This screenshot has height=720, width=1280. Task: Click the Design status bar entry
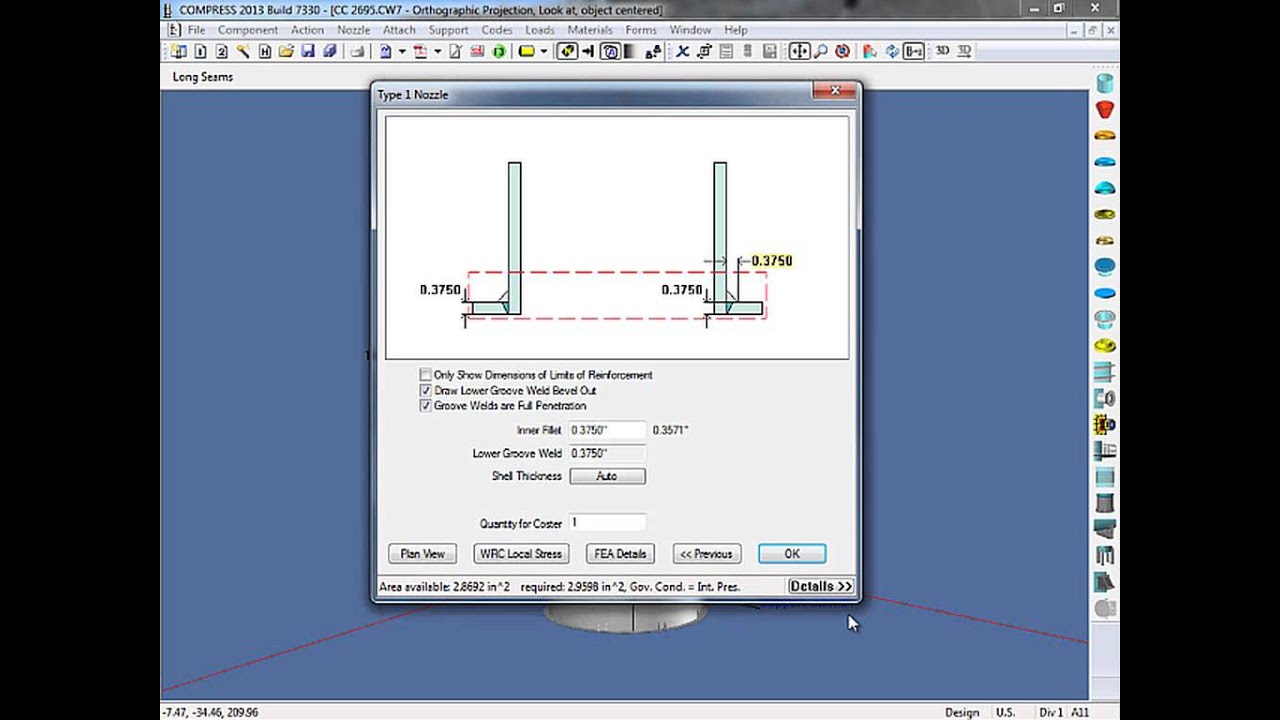(962, 712)
